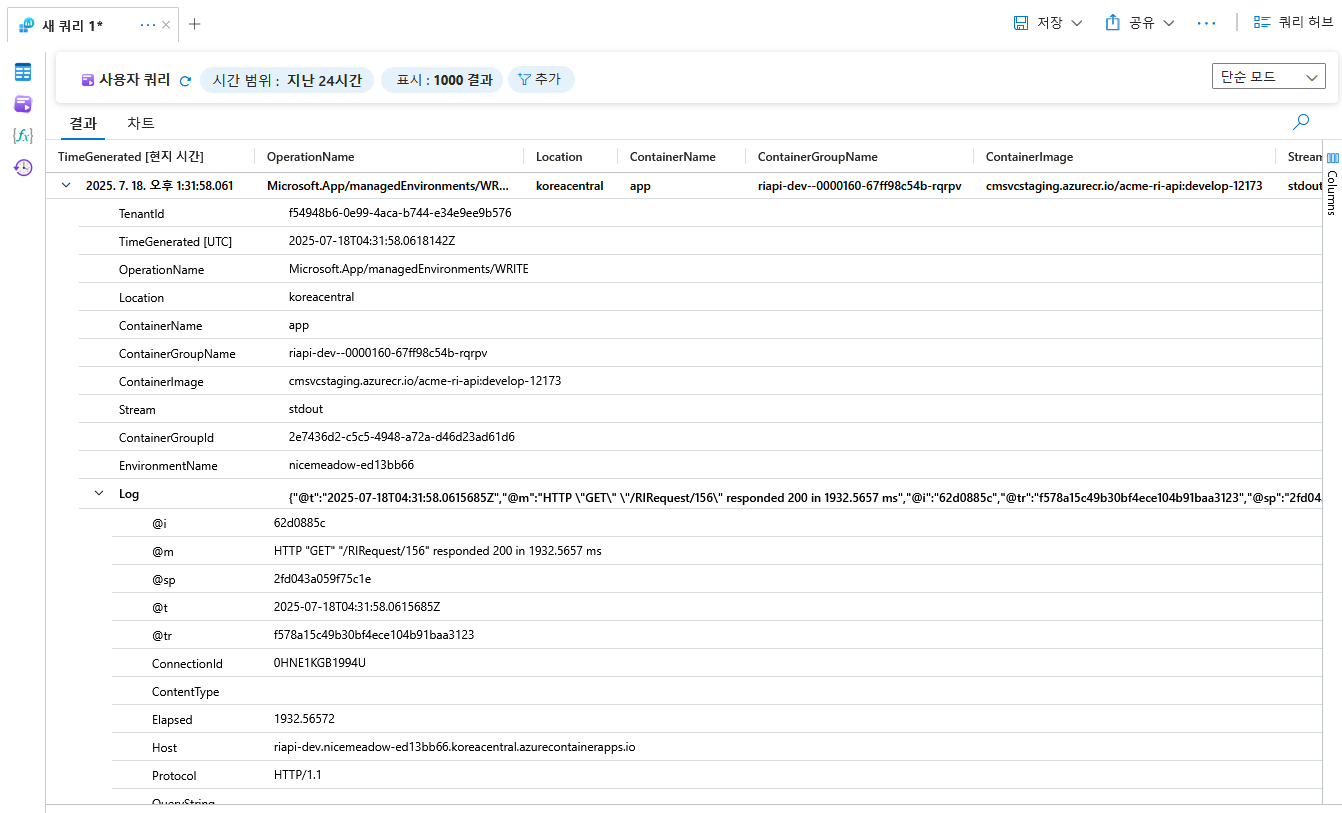The height and width of the screenshot is (813, 1342).
Task: Switch to the 차트 tab
Action: coord(141,124)
